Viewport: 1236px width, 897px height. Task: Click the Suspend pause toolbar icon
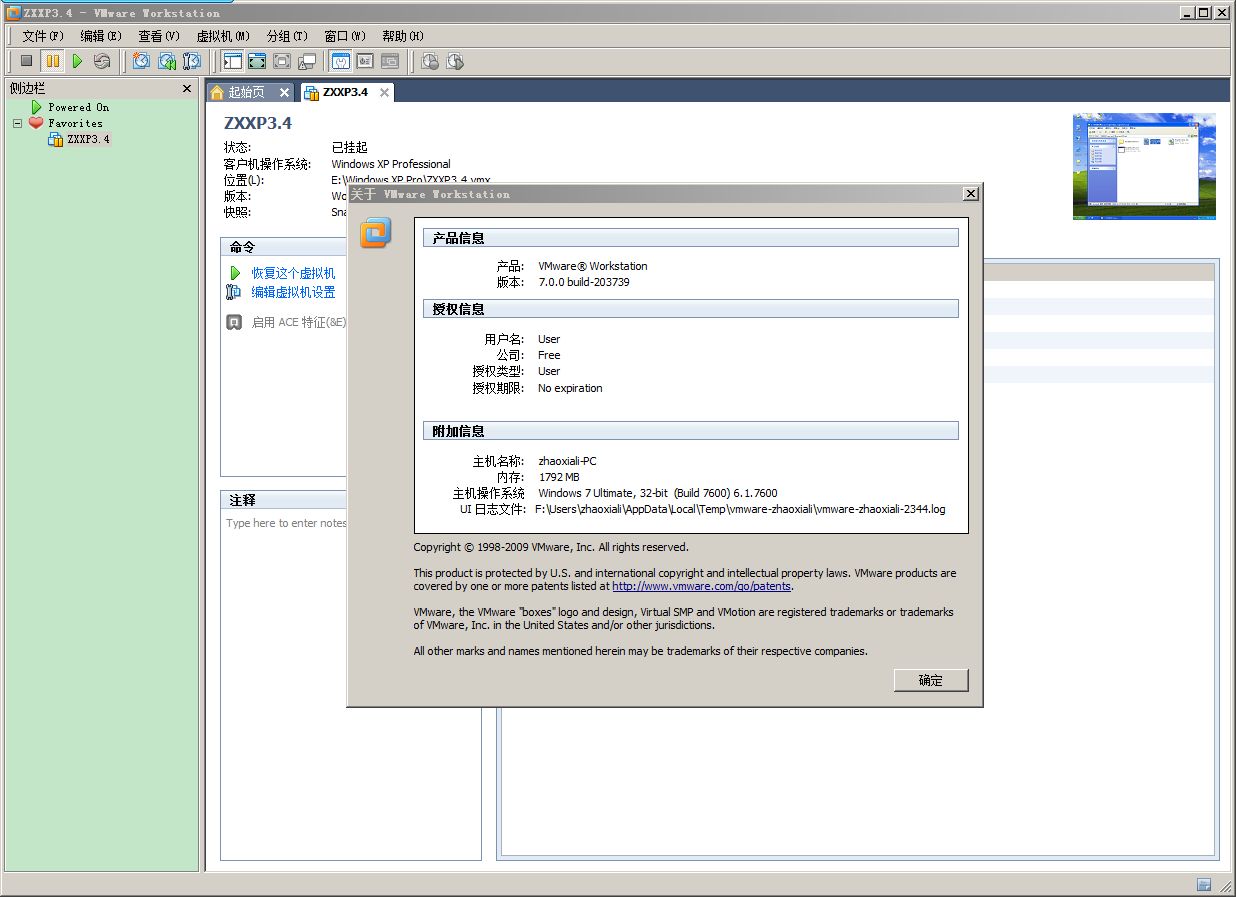[52, 61]
